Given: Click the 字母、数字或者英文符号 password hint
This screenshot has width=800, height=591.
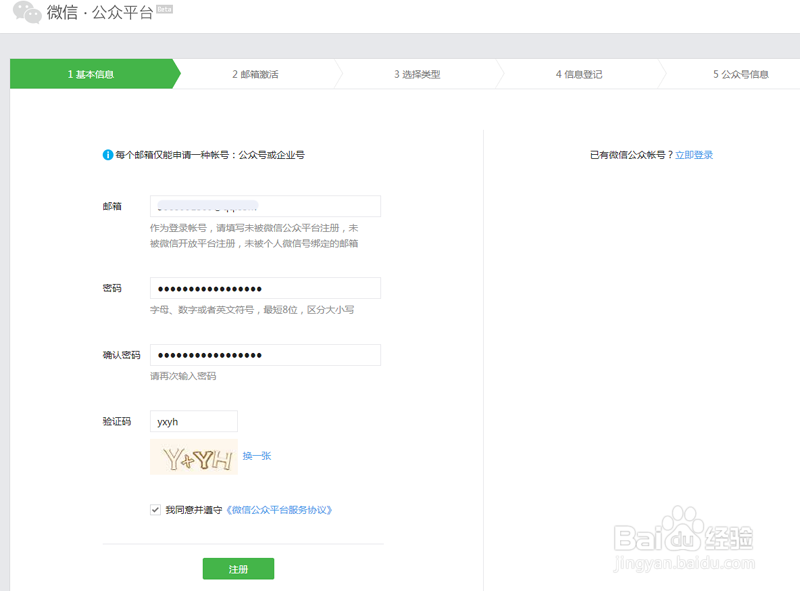Looking at the screenshot, I should coord(252,310).
